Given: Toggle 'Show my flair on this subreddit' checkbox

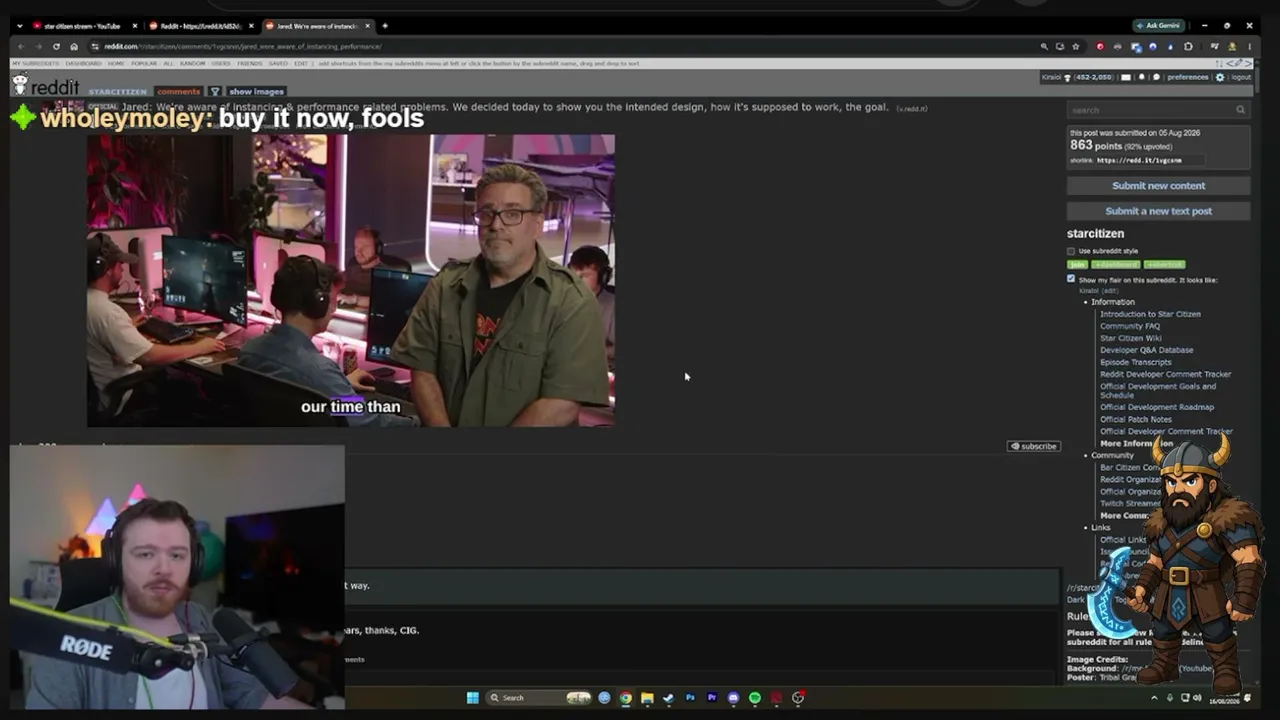Looking at the screenshot, I should click(x=1071, y=280).
